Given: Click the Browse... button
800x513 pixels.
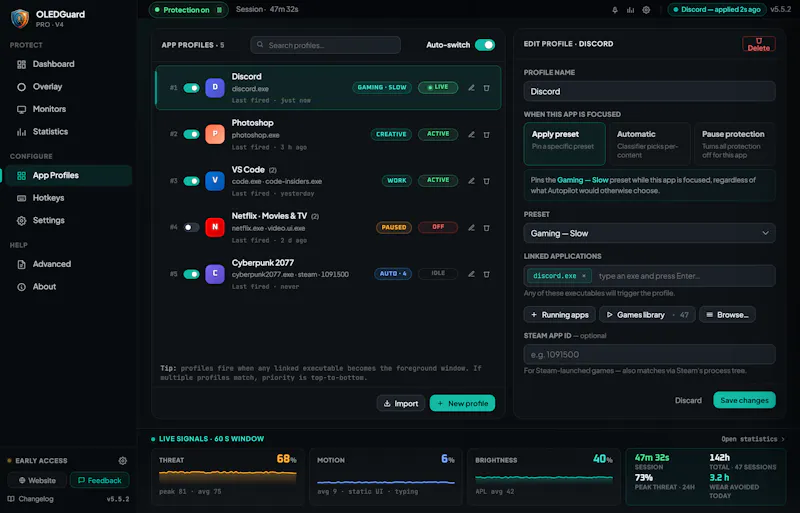Looking at the screenshot, I should (x=727, y=315).
